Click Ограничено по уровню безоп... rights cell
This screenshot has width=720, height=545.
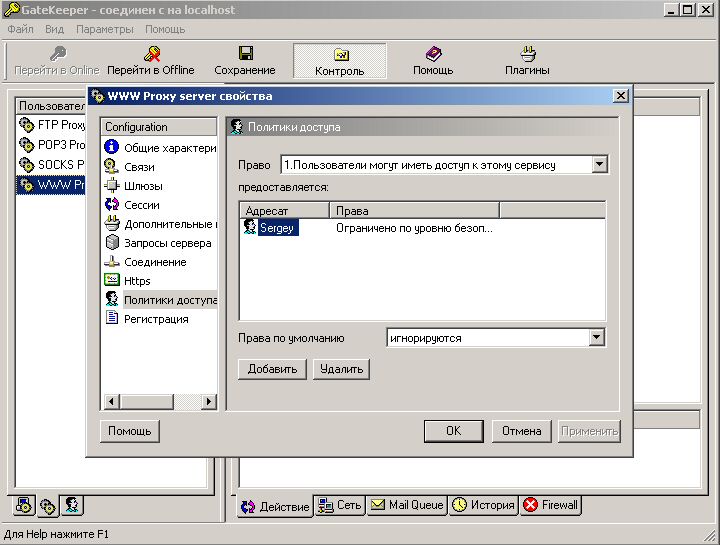point(414,228)
